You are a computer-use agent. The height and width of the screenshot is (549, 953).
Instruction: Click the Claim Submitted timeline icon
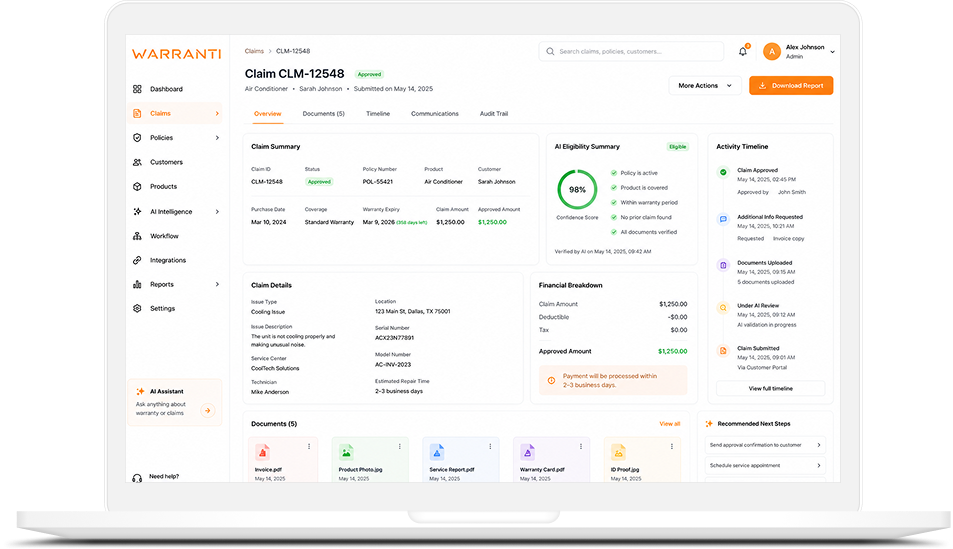click(x=723, y=351)
